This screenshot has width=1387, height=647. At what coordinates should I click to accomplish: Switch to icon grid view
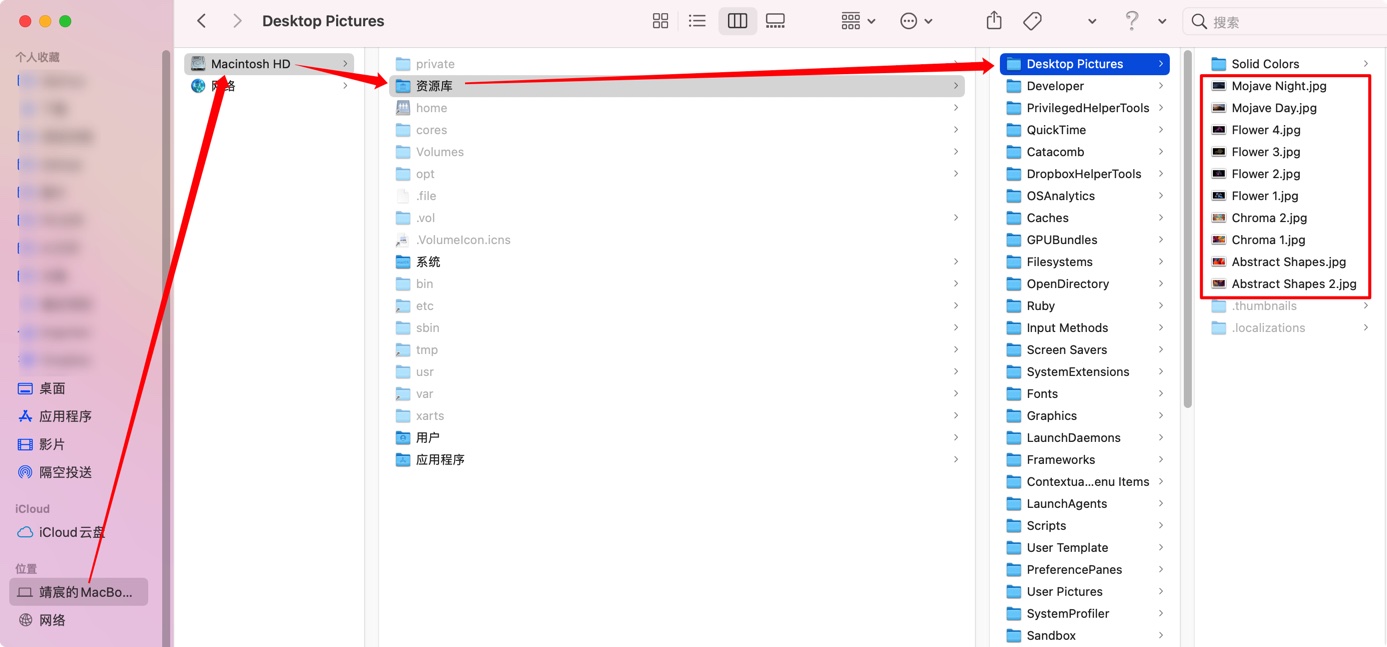click(x=660, y=21)
